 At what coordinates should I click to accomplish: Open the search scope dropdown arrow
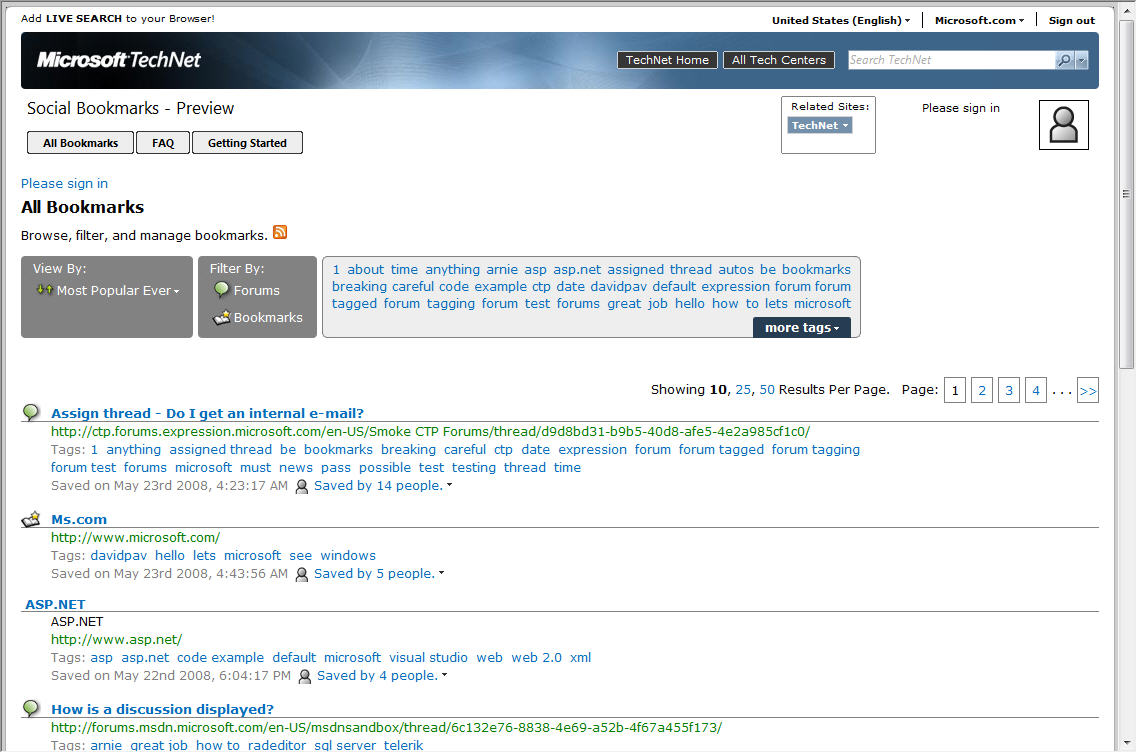[1081, 60]
